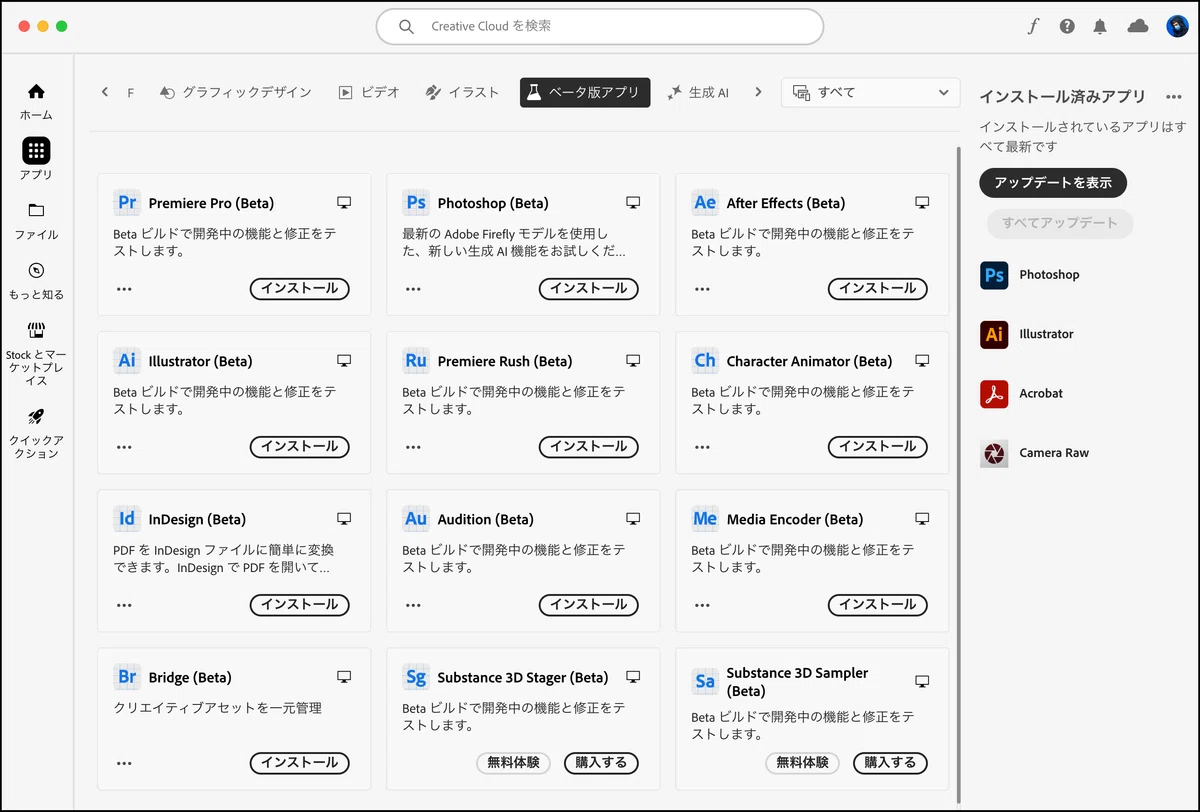Open installed apps panel more menu

pos(1174,97)
